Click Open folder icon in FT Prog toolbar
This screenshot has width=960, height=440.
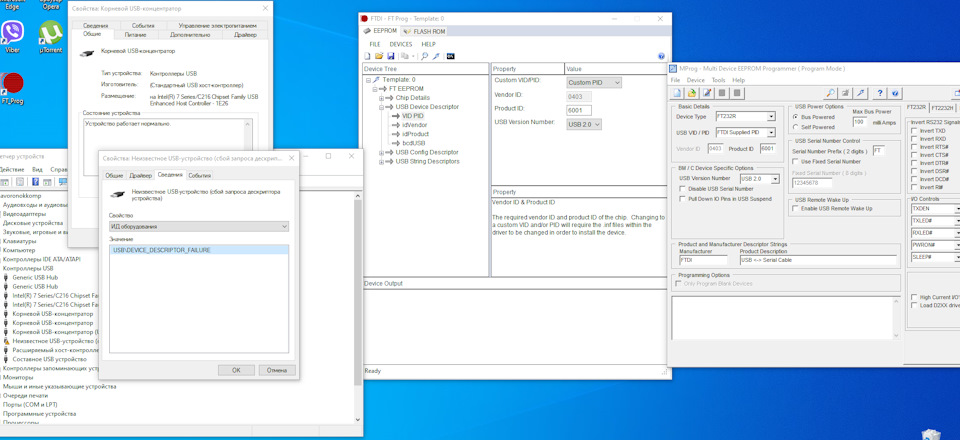click(x=379, y=56)
